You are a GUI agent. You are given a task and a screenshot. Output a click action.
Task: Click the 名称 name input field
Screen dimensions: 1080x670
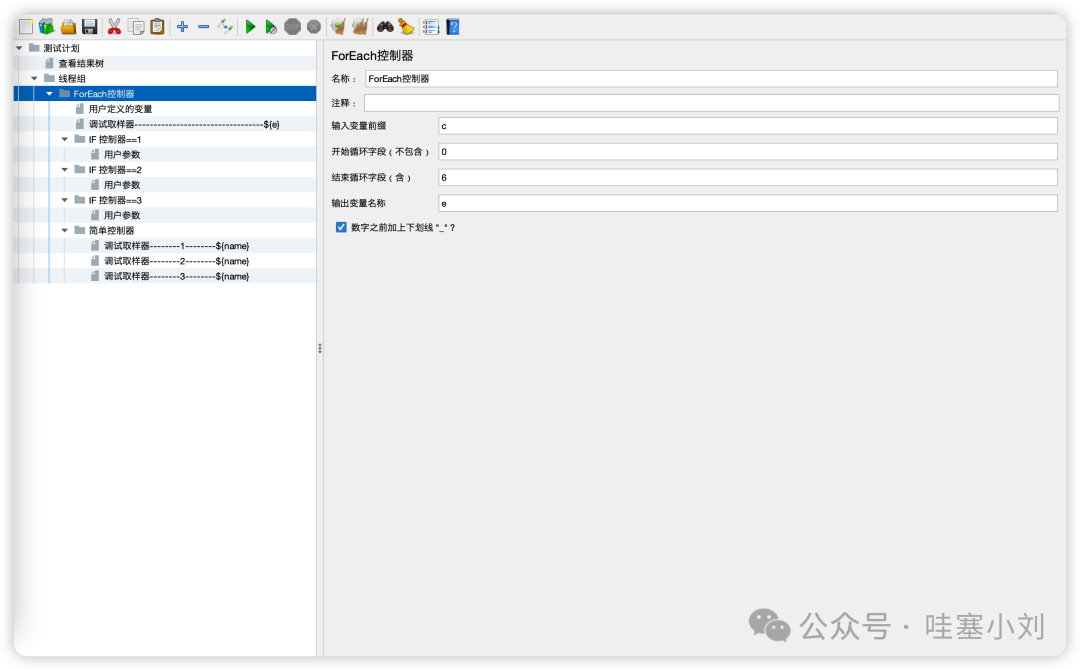[x=712, y=78]
